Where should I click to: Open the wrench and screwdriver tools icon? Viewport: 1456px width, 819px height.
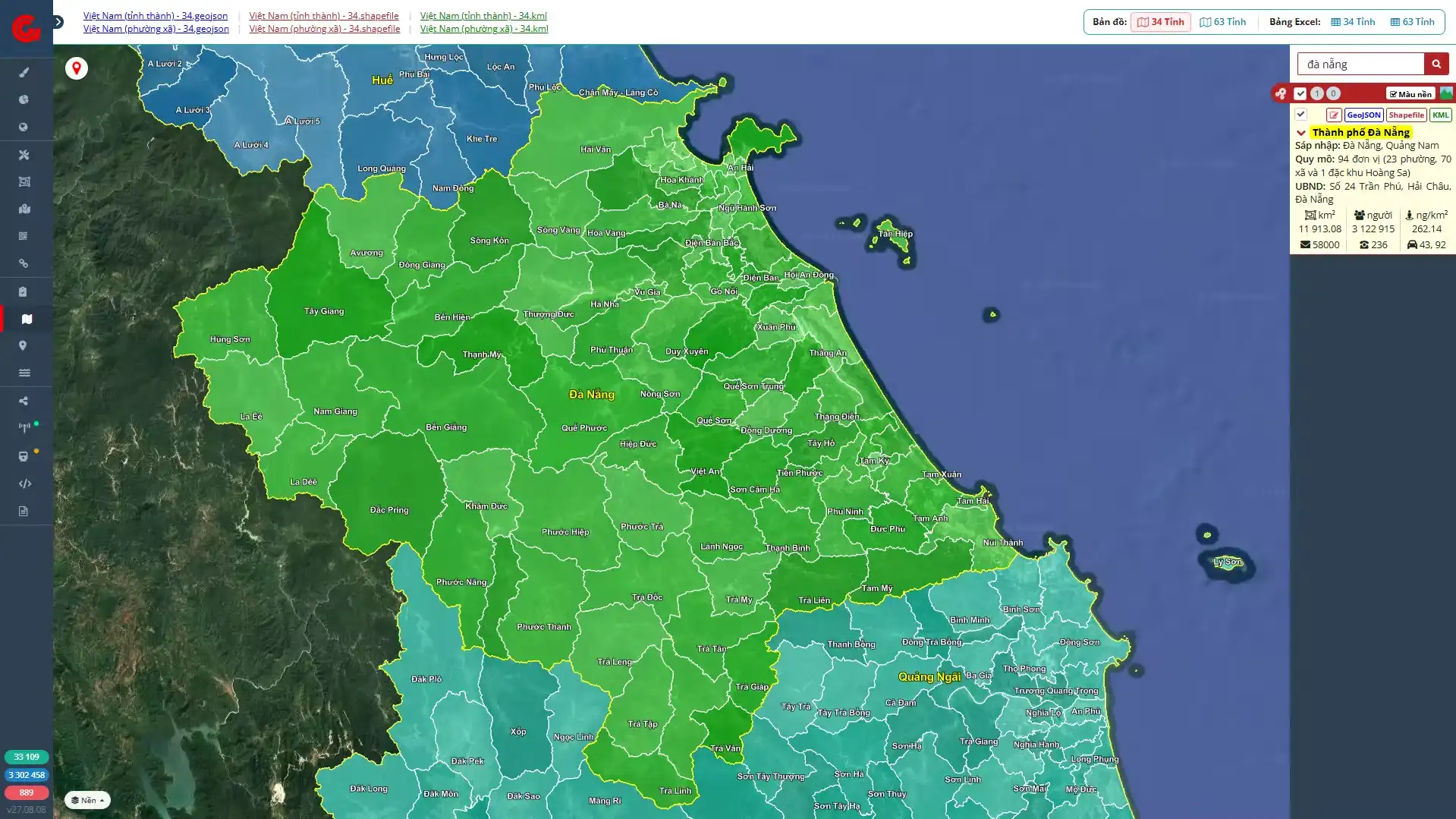[x=24, y=155]
